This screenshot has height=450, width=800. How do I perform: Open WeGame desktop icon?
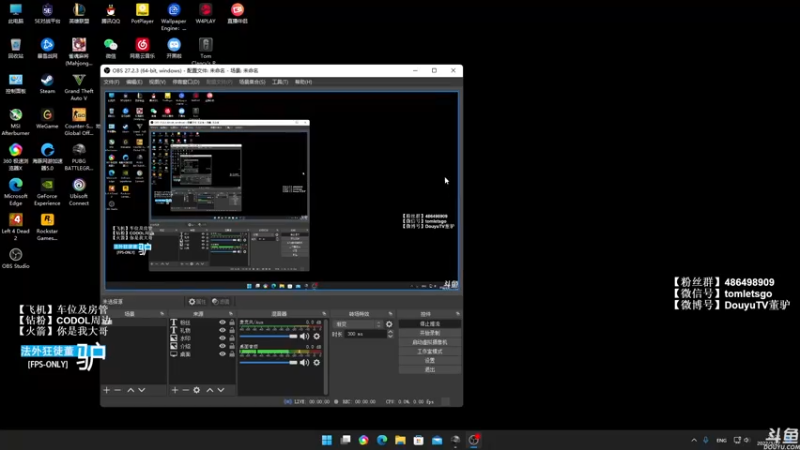click(x=47, y=119)
